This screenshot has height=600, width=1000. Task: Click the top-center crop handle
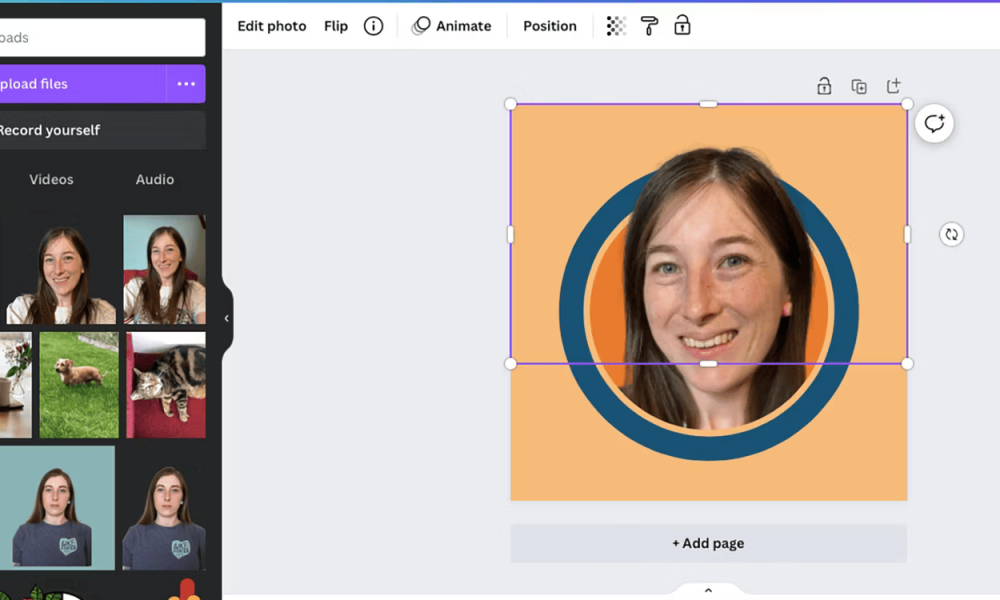(708, 104)
